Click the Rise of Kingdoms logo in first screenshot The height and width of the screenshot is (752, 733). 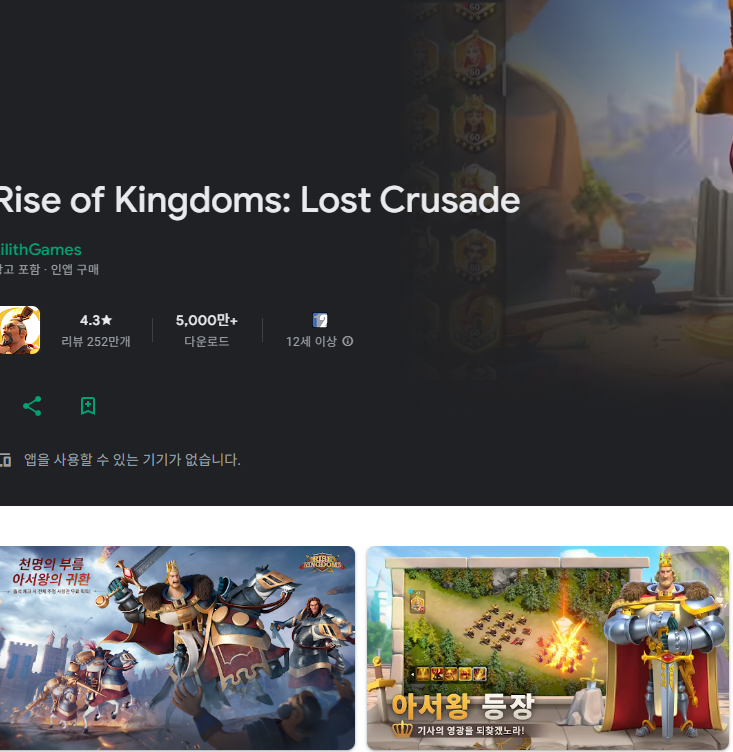[x=322, y=562]
